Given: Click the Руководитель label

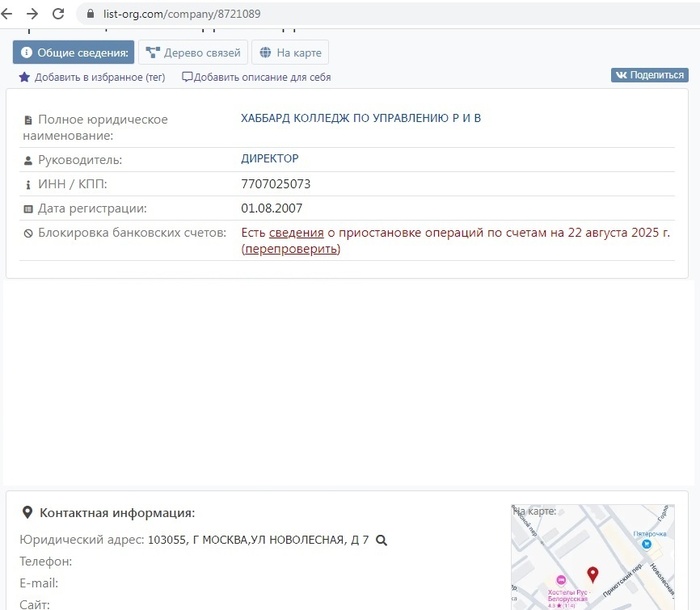Looking at the screenshot, I should (80, 160).
